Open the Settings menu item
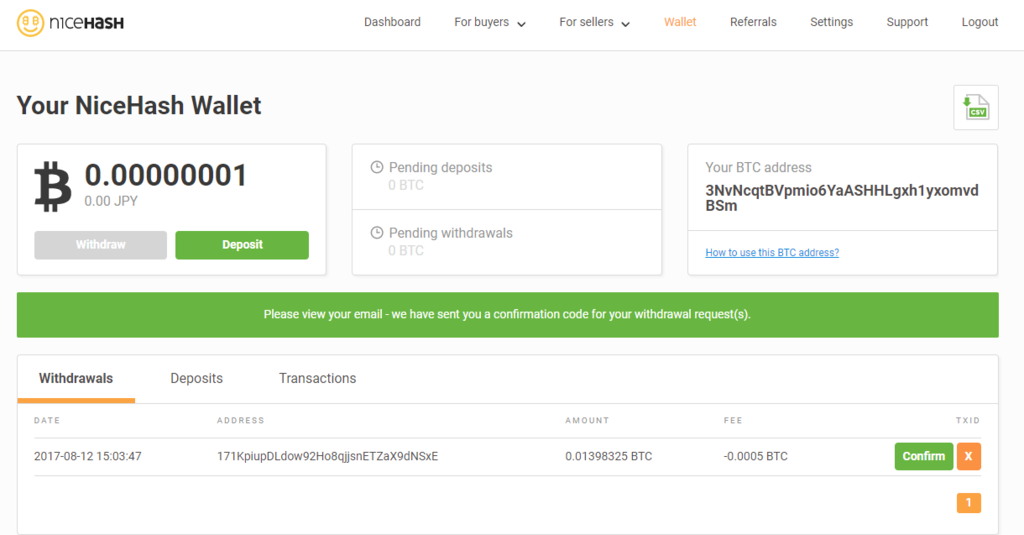The height and width of the screenshot is (535, 1024). tap(831, 22)
